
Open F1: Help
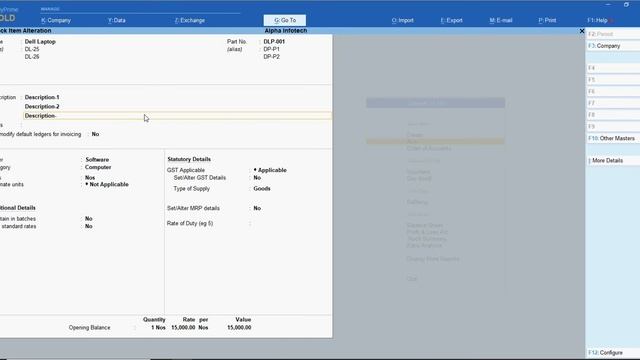(598, 20)
